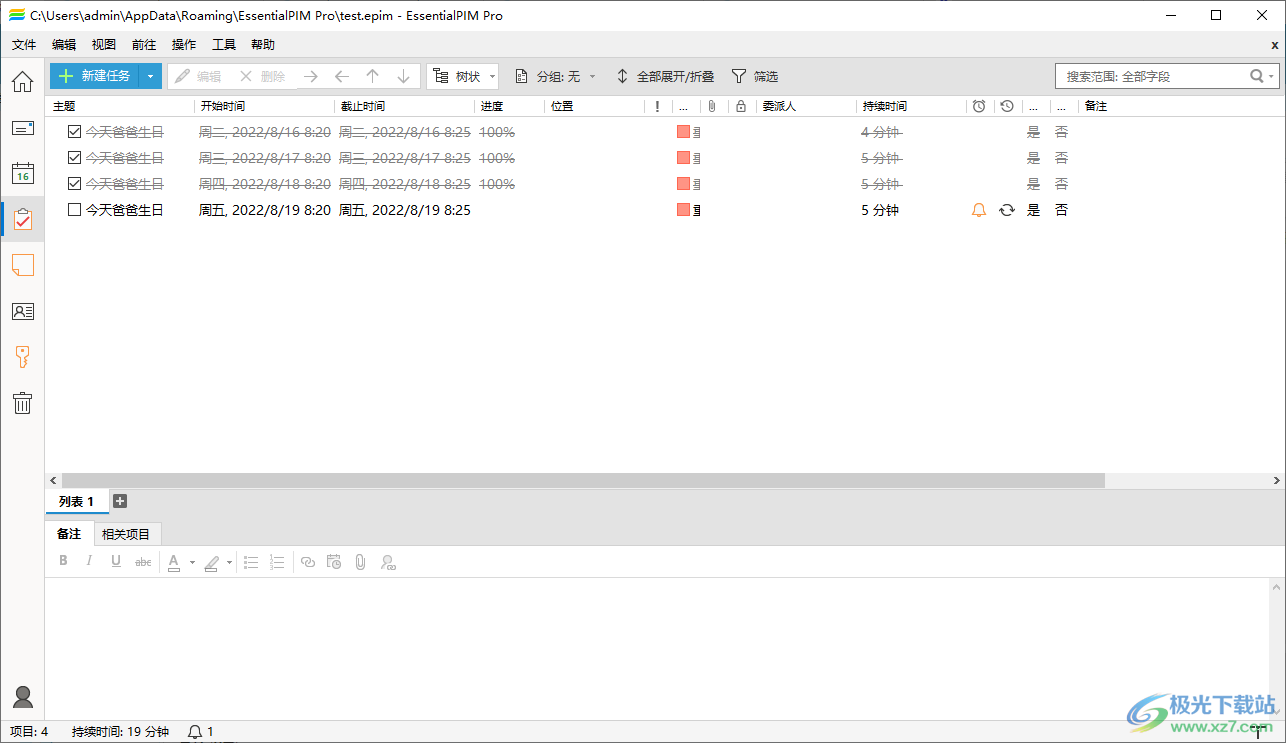Insert hyperlink in notes editor

tap(308, 562)
